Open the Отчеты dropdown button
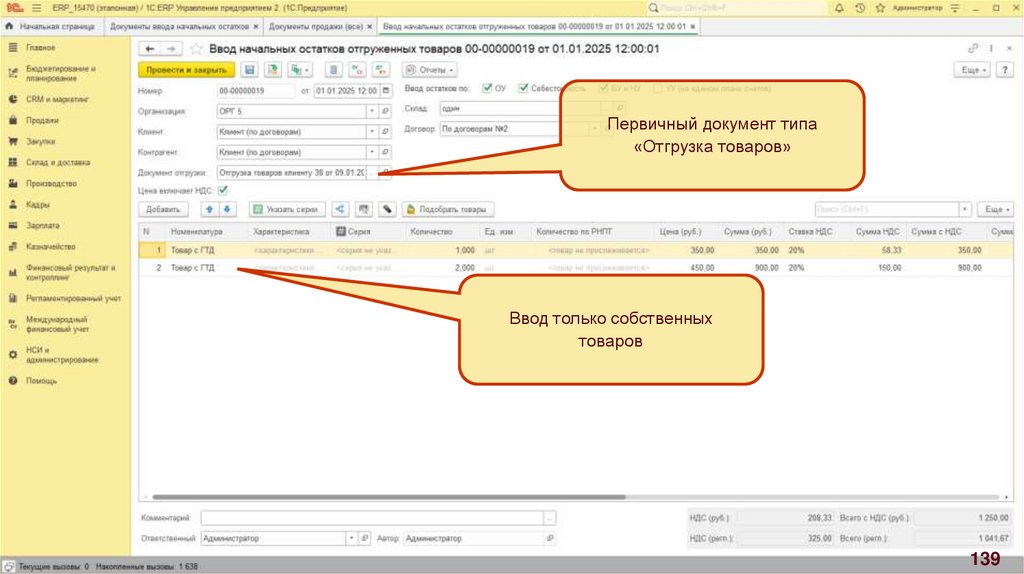Screen dimensions: 1024x574 pyautogui.click(x=430, y=70)
